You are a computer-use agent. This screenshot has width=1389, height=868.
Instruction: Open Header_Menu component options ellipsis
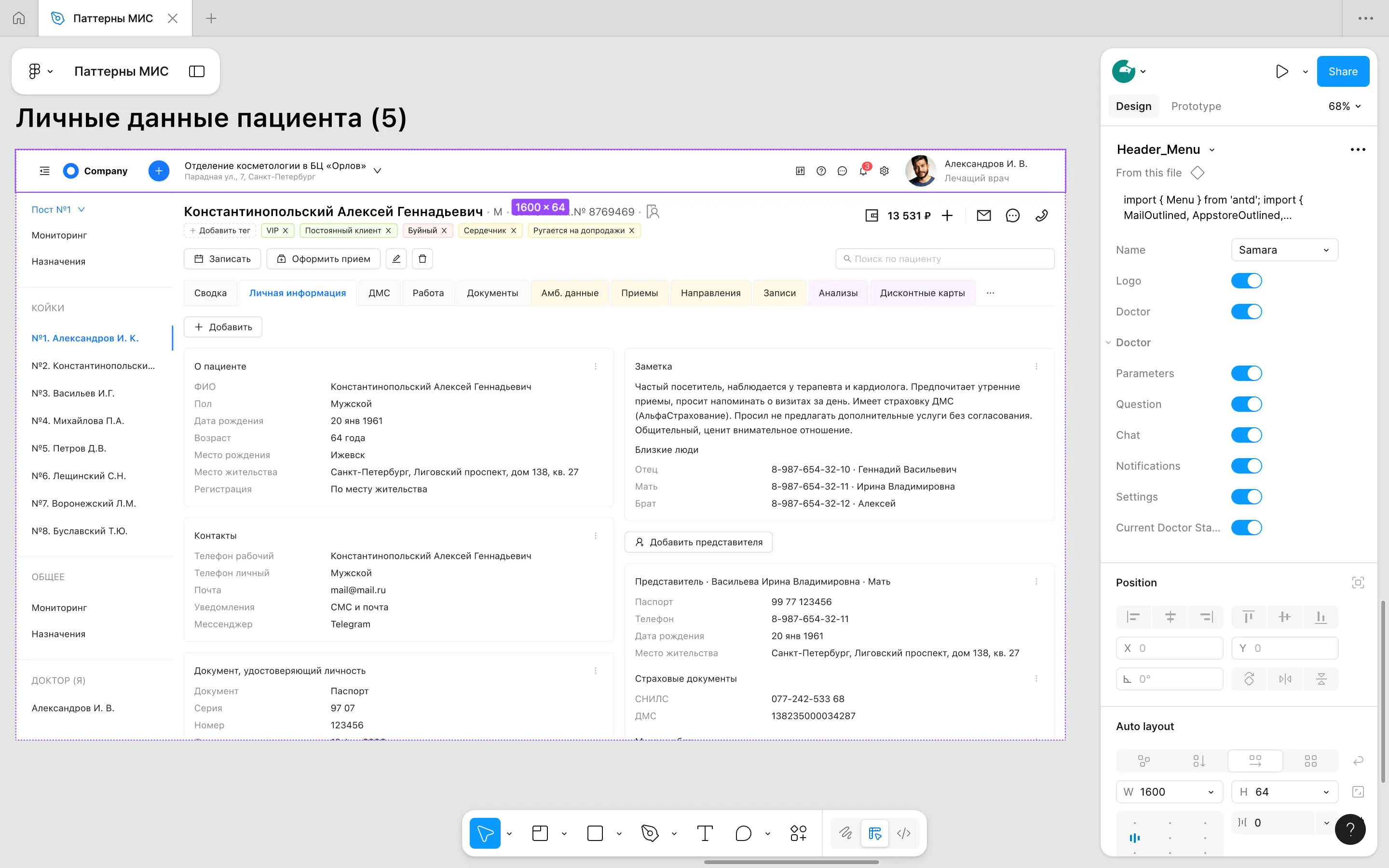(x=1358, y=150)
